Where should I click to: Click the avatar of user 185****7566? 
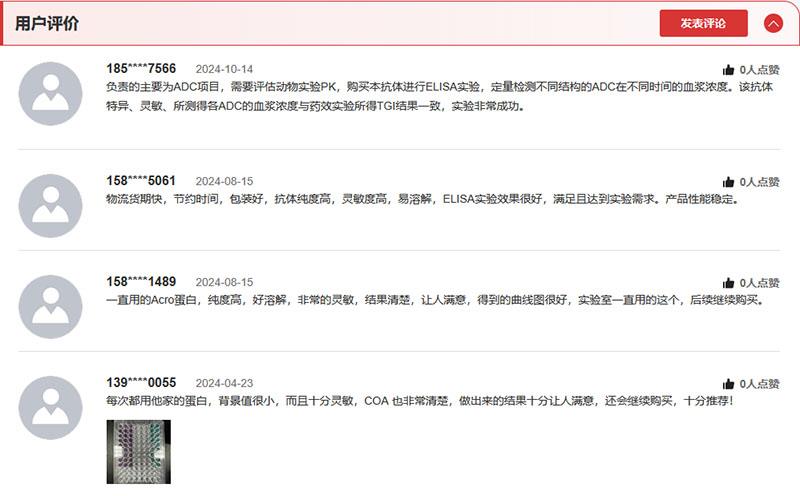(51, 94)
